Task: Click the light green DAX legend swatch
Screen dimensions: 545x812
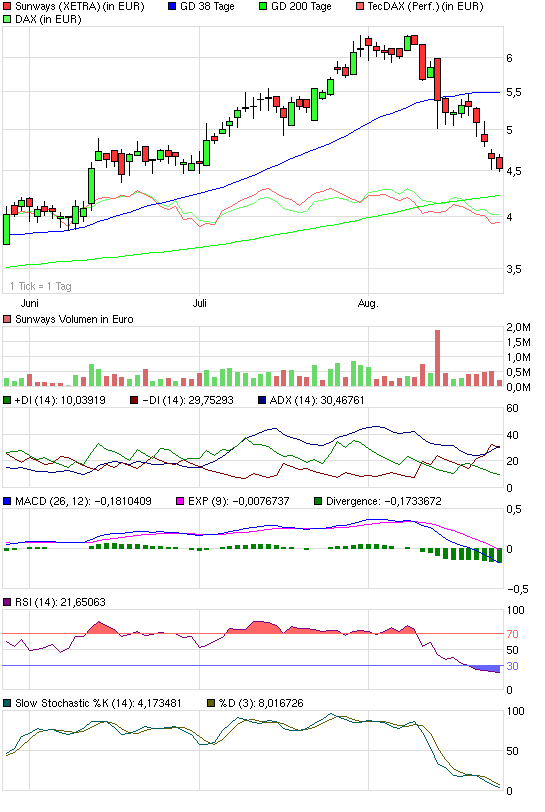Action: click(7, 19)
